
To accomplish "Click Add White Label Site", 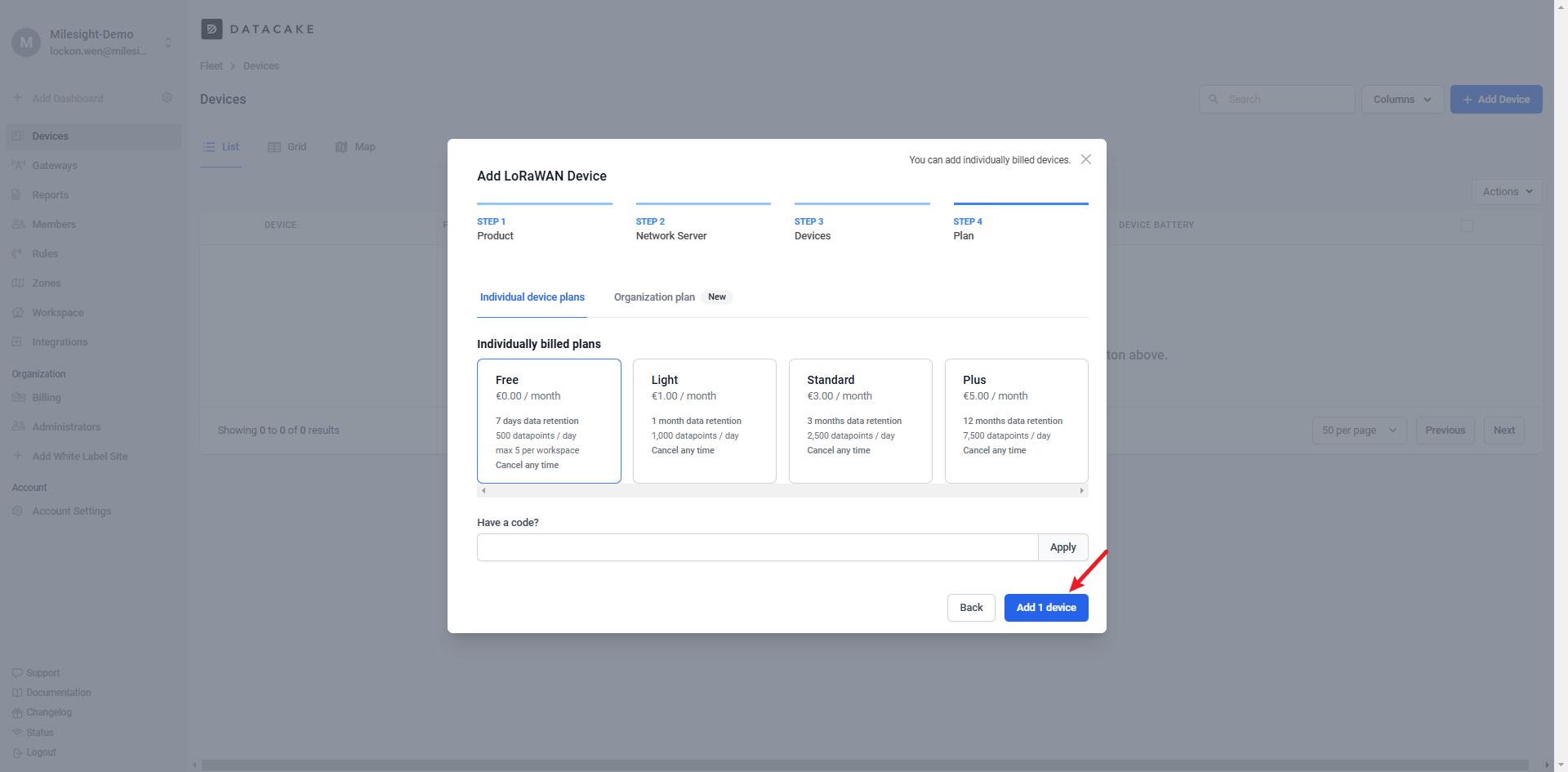I will pyautogui.click(x=80, y=457).
